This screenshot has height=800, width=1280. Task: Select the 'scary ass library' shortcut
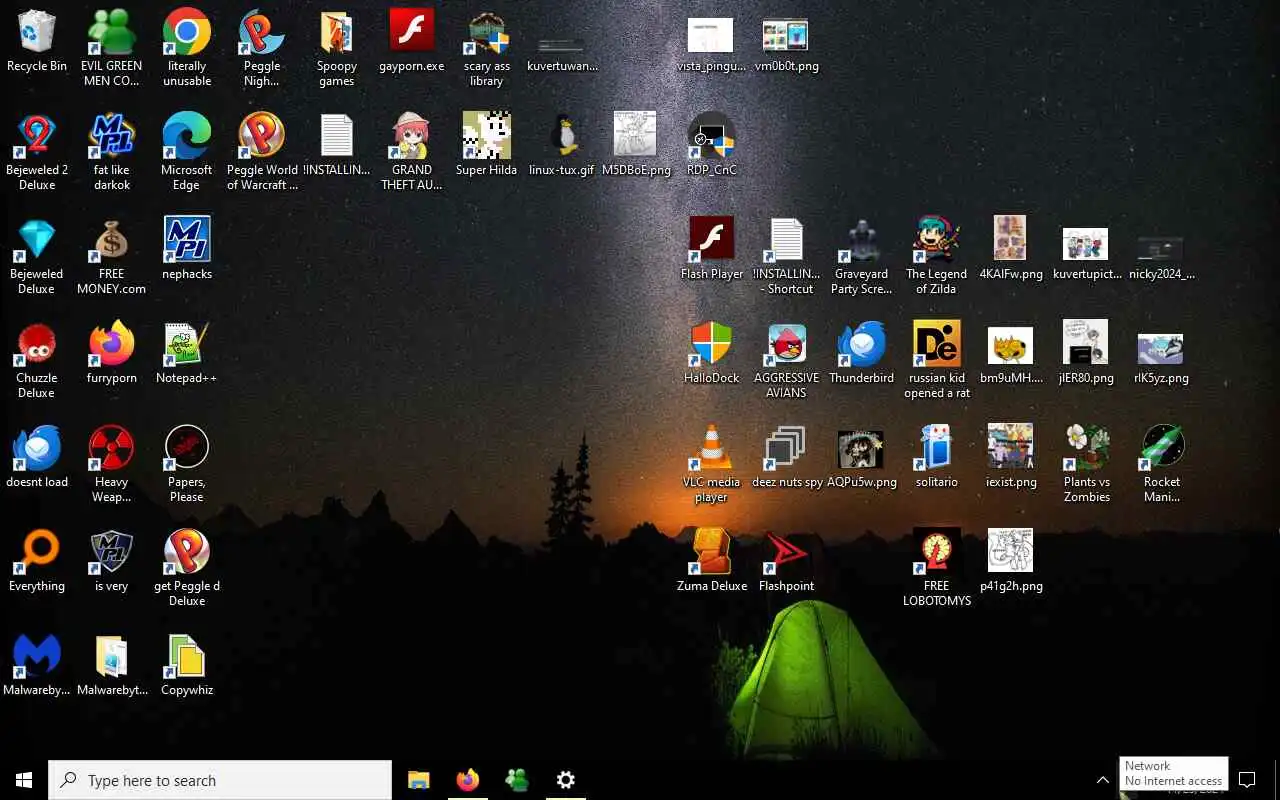(487, 49)
